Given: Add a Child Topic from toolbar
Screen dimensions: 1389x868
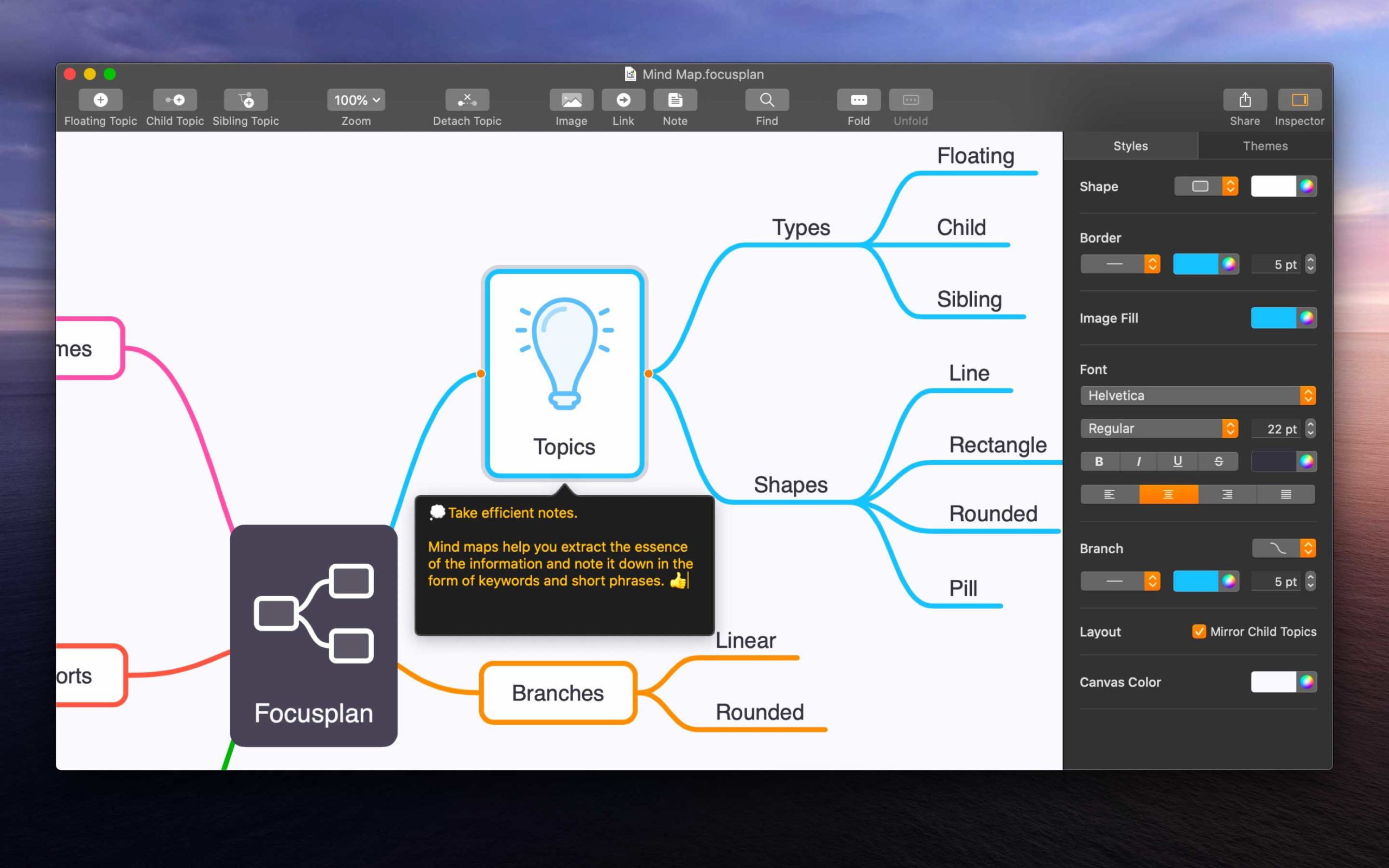Looking at the screenshot, I should click(175, 100).
